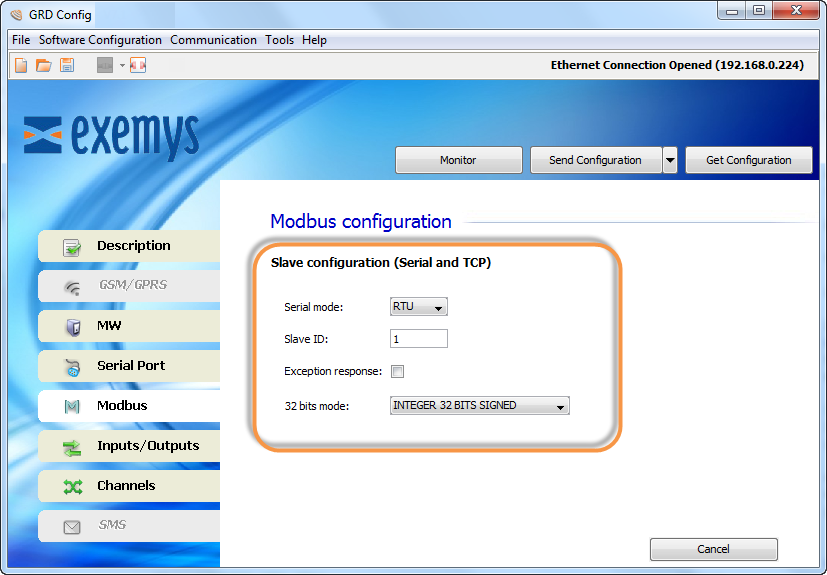Screen dimensions: 827x575
Task: Click the red disconnect toolbar icon
Action: pos(138,65)
